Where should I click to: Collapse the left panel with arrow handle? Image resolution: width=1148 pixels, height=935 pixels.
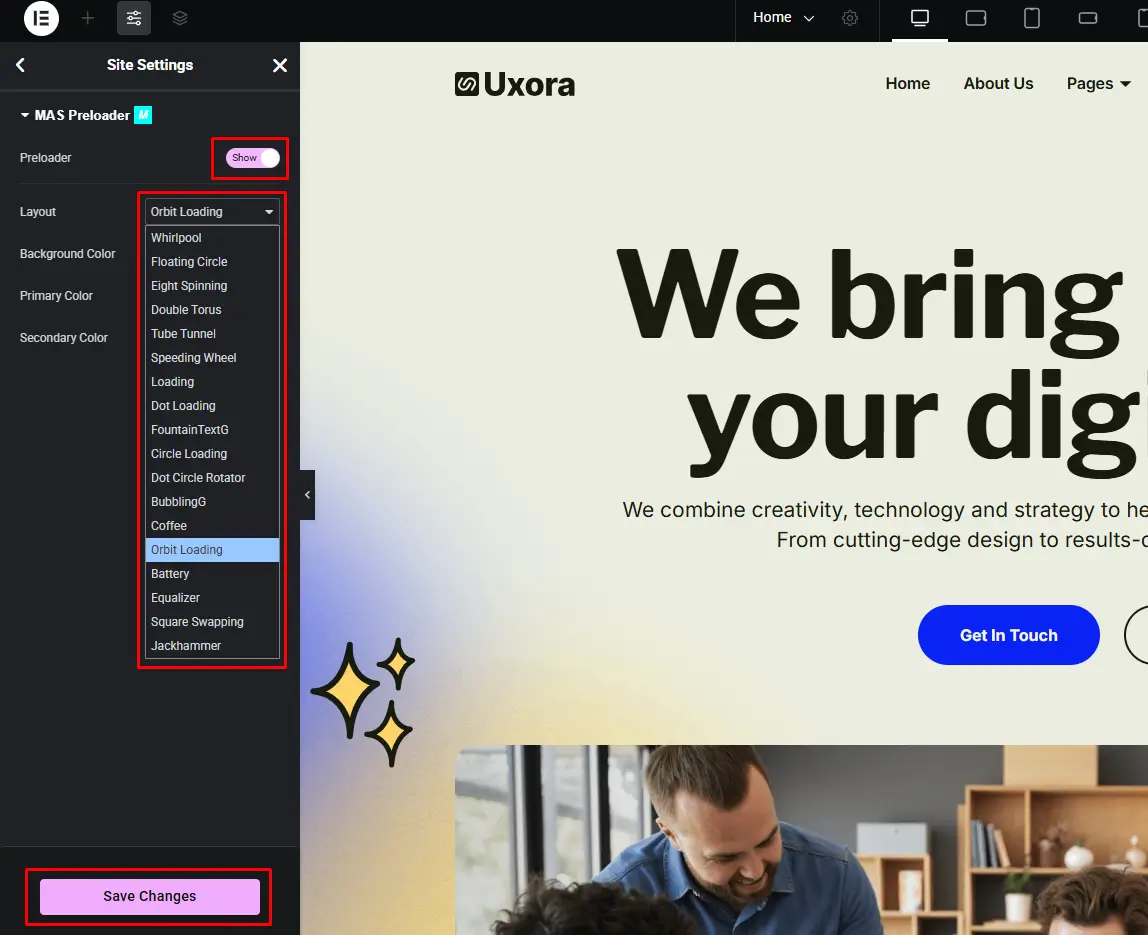pos(308,495)
